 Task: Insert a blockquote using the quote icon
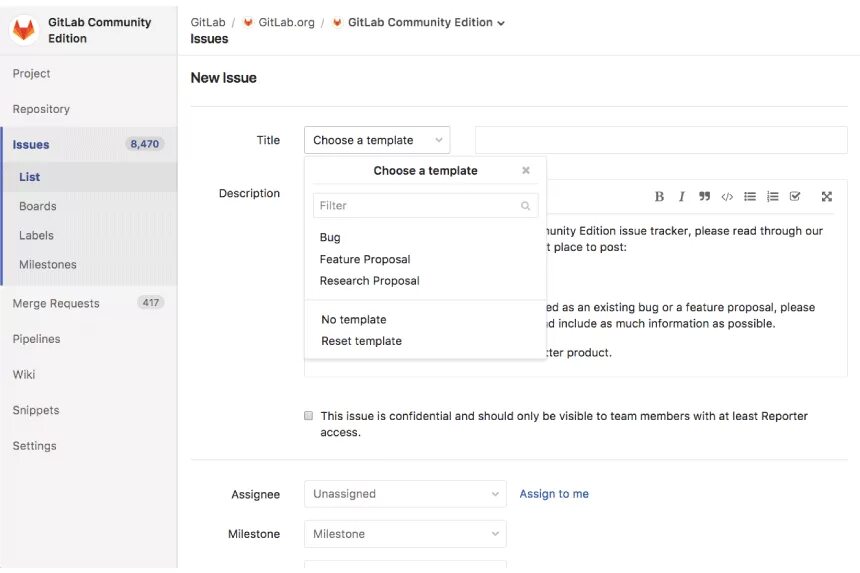click(704, 197)
